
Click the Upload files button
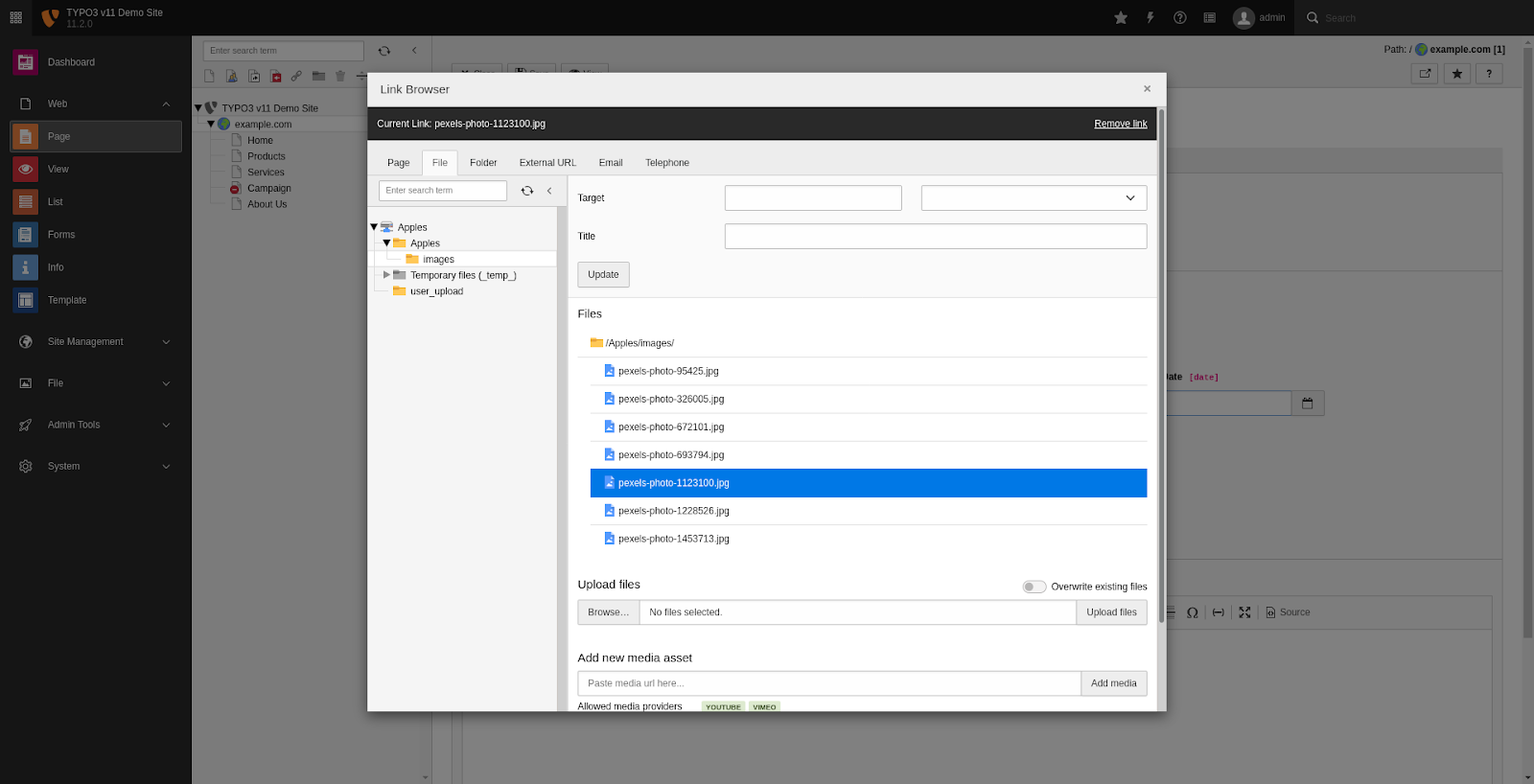1111,612
